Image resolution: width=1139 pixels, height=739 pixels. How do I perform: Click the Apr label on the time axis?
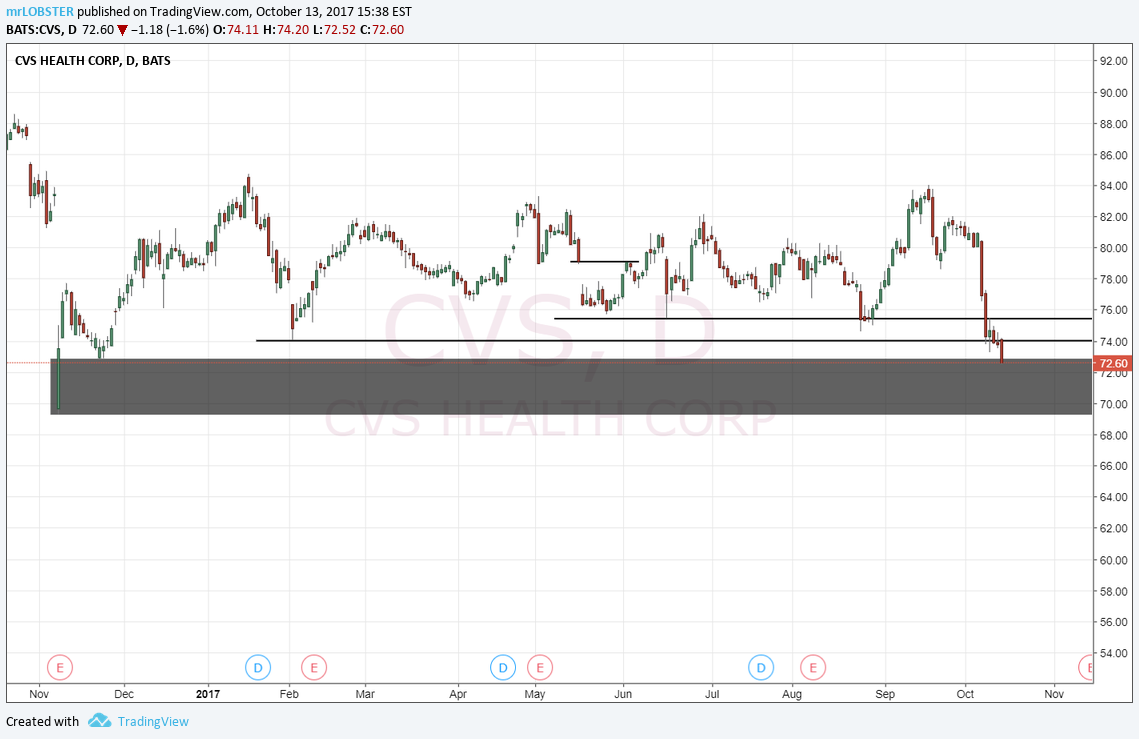[x=458, y=694]
